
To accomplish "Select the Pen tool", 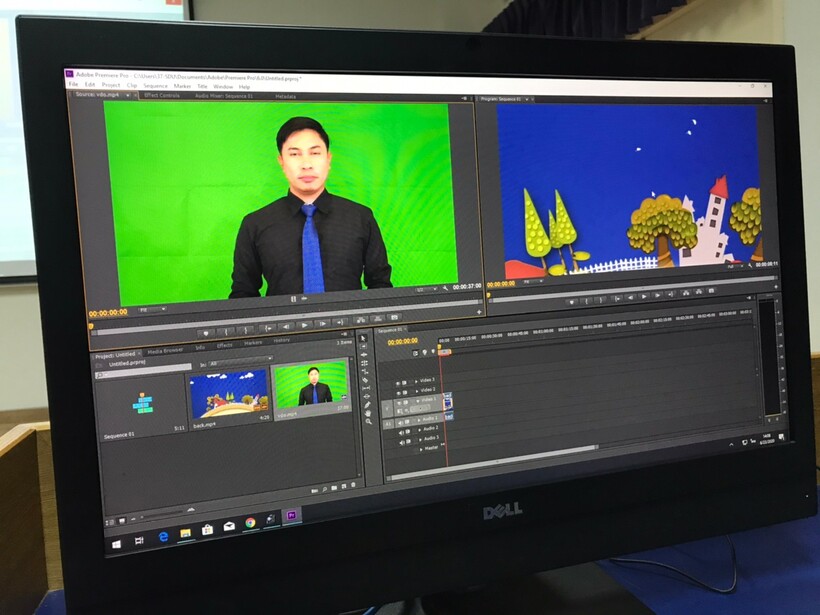I will [368, 405].
